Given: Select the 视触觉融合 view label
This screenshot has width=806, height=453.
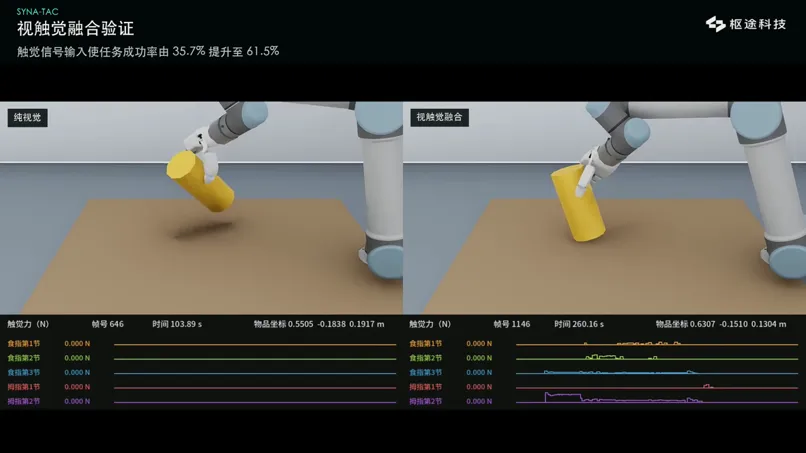Looking at the screenshot, I should tap(439, 117).
